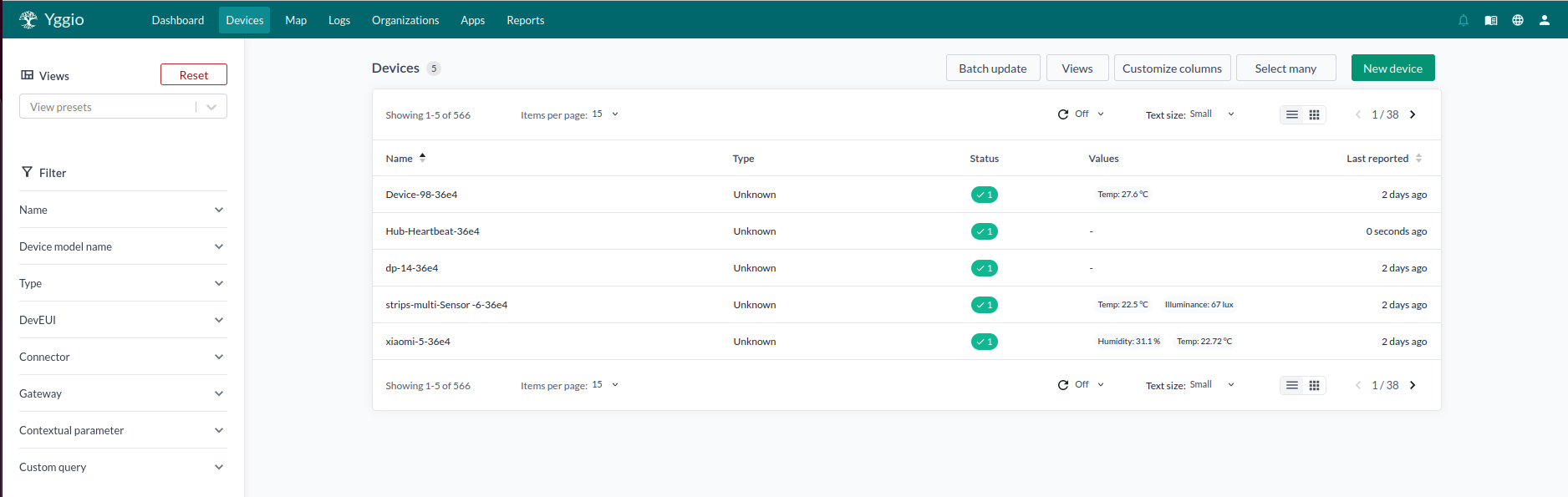Click 'Illuminance: 67 lux' value chip
This screenshot has width=1568, height=497.
pyautogui.click(x=1199, y=305)
